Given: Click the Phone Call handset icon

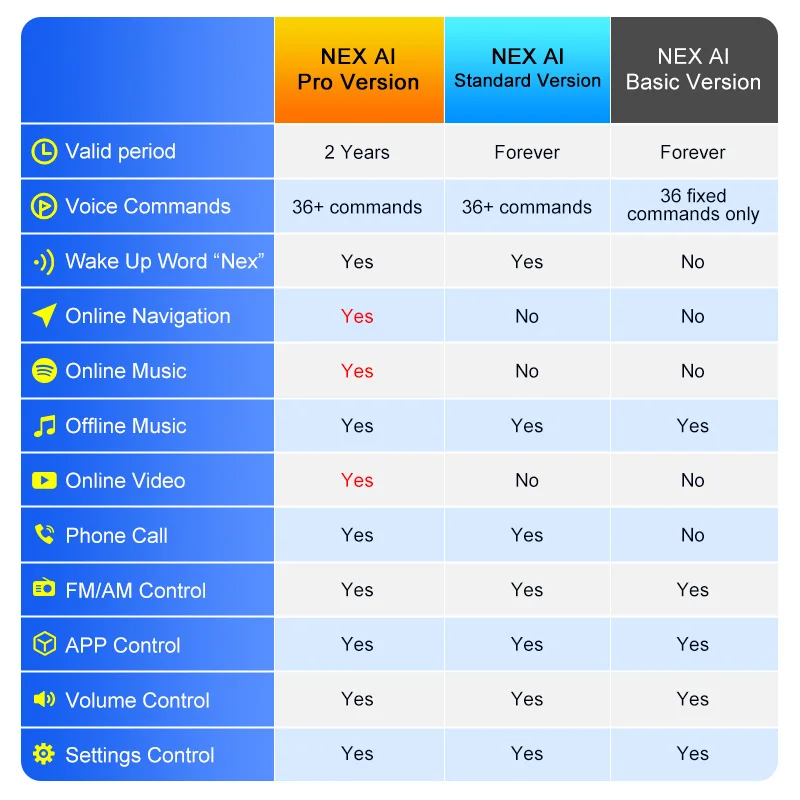Looking at the screenshot, I should [44, 535].
